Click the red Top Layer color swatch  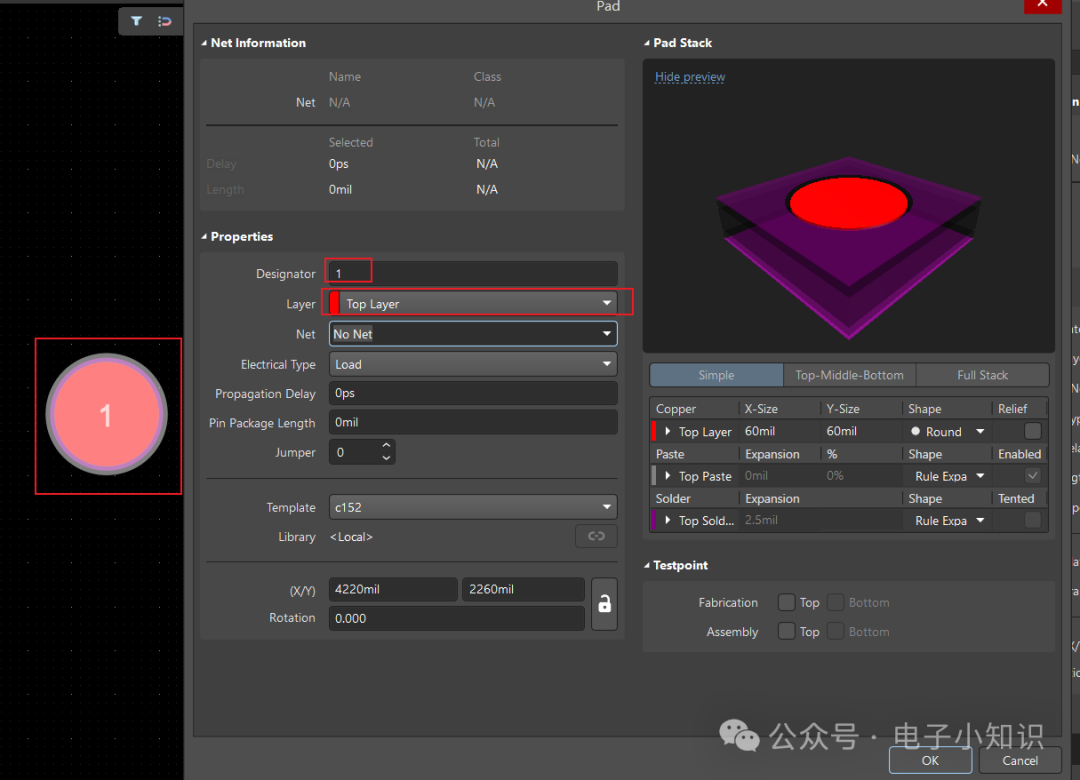point(335,303)
